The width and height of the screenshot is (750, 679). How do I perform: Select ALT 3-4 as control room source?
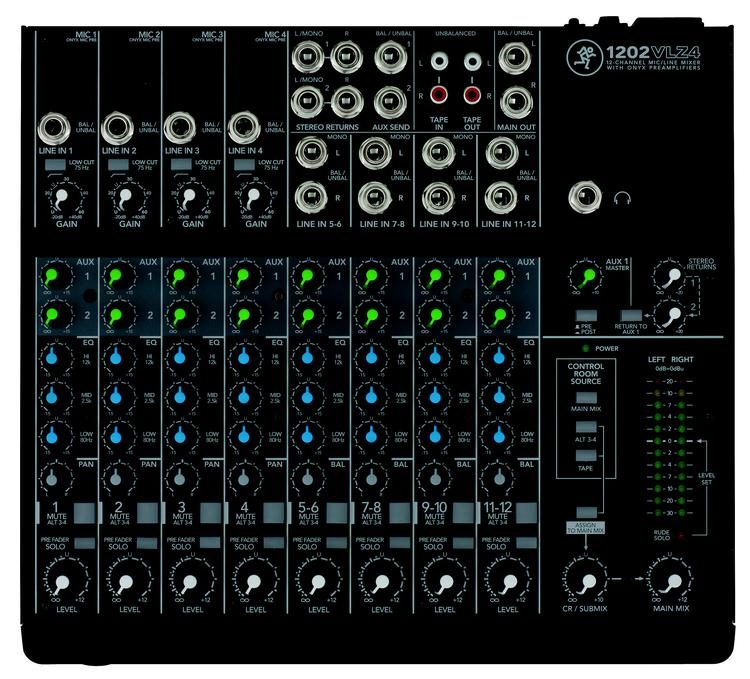coord(586,427)
